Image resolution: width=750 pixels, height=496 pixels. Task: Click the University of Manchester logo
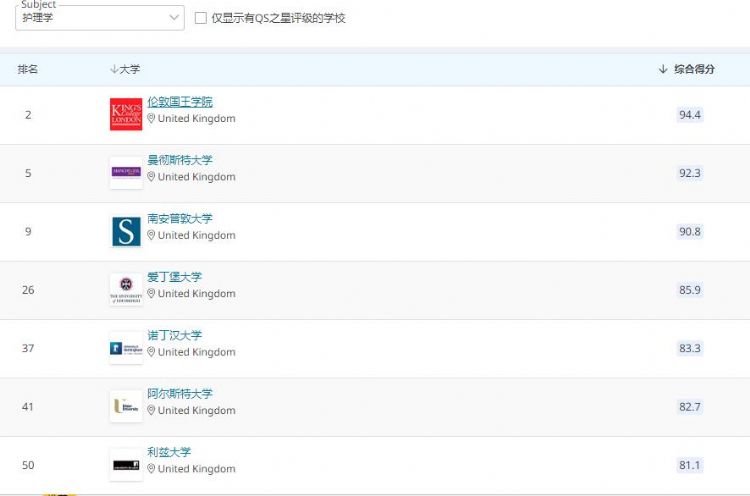point(126,172)
